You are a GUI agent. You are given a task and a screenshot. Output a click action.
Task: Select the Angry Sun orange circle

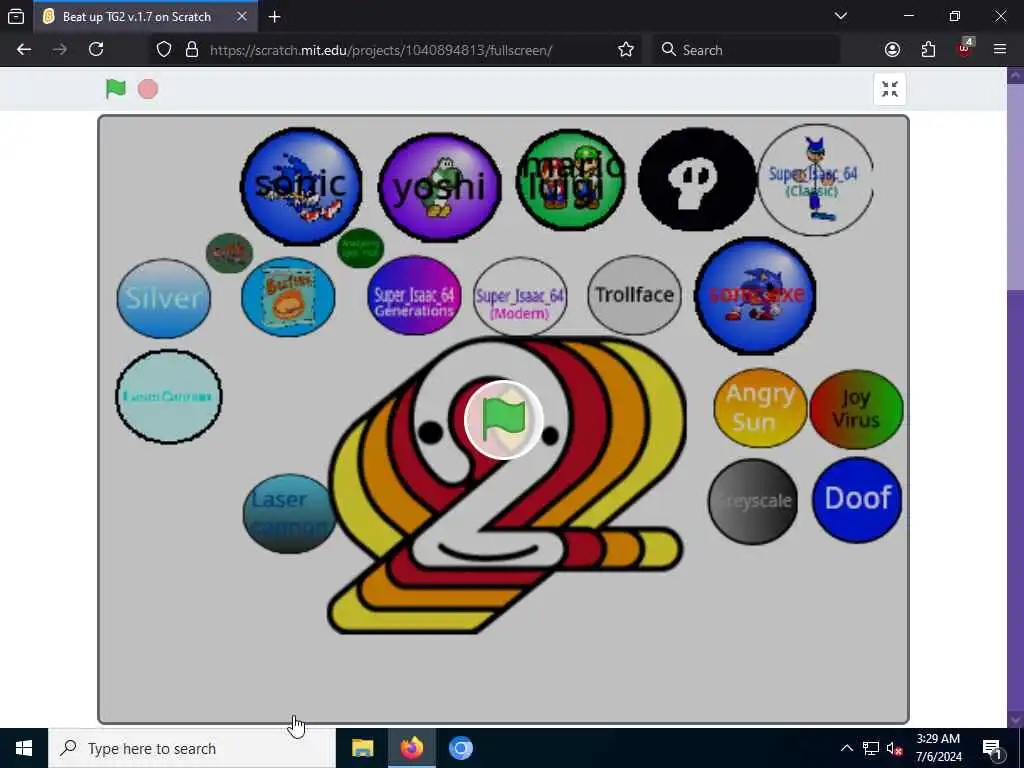tap(760, 408)
